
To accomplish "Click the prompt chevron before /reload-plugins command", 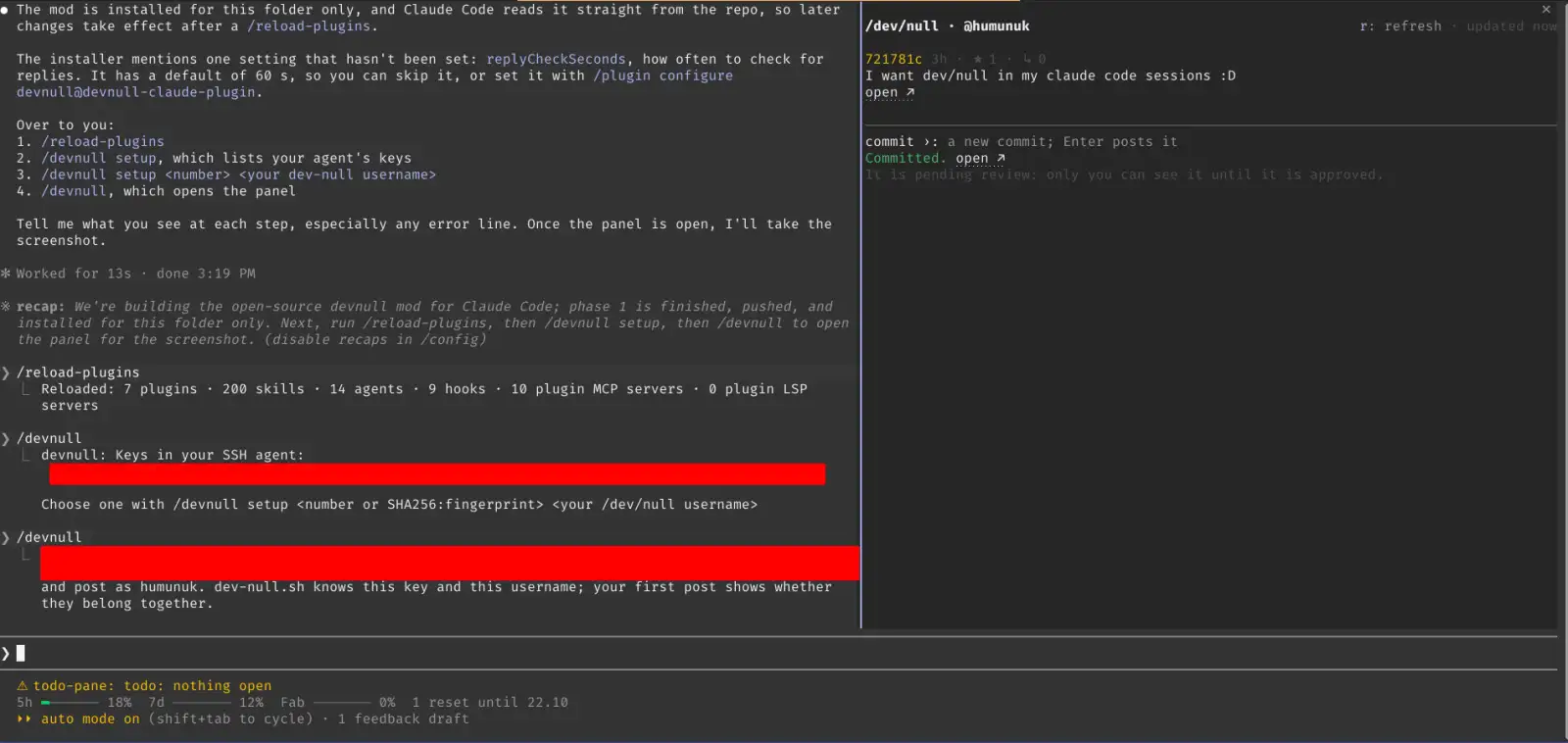I will pyautogui.click(x=6, y=372).
